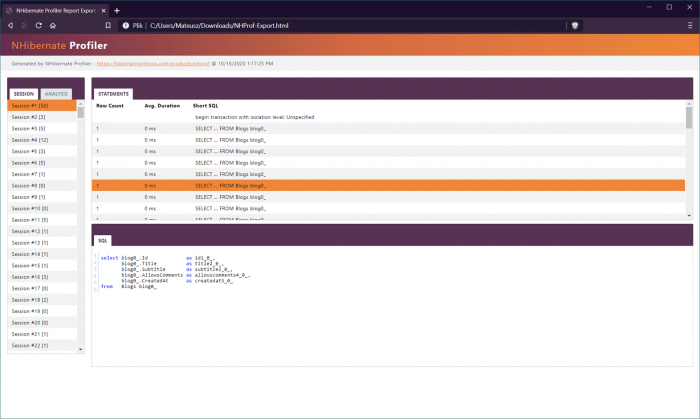
Task: Select Session #22 [1]
Action: 42,345
